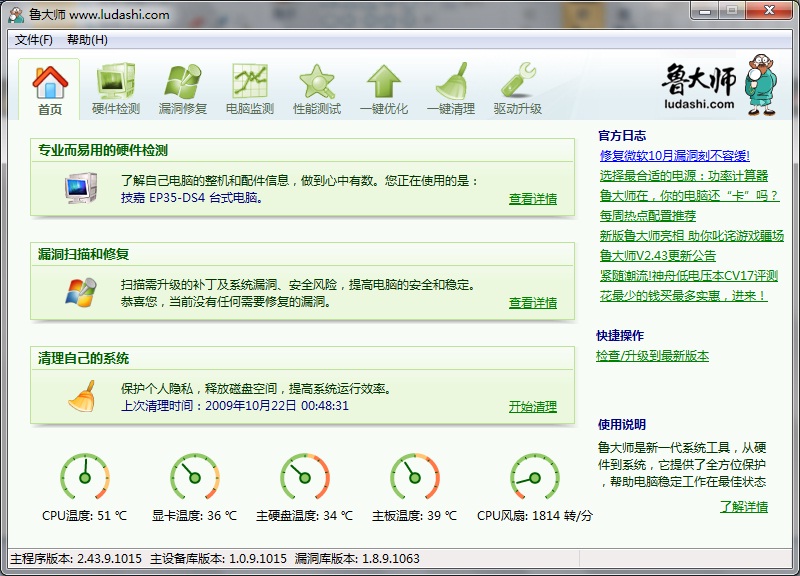Click the 显卡温度 graphics card gauge
Image resolution: width=800 pixels, height=576 pixels.
[194, 477]
